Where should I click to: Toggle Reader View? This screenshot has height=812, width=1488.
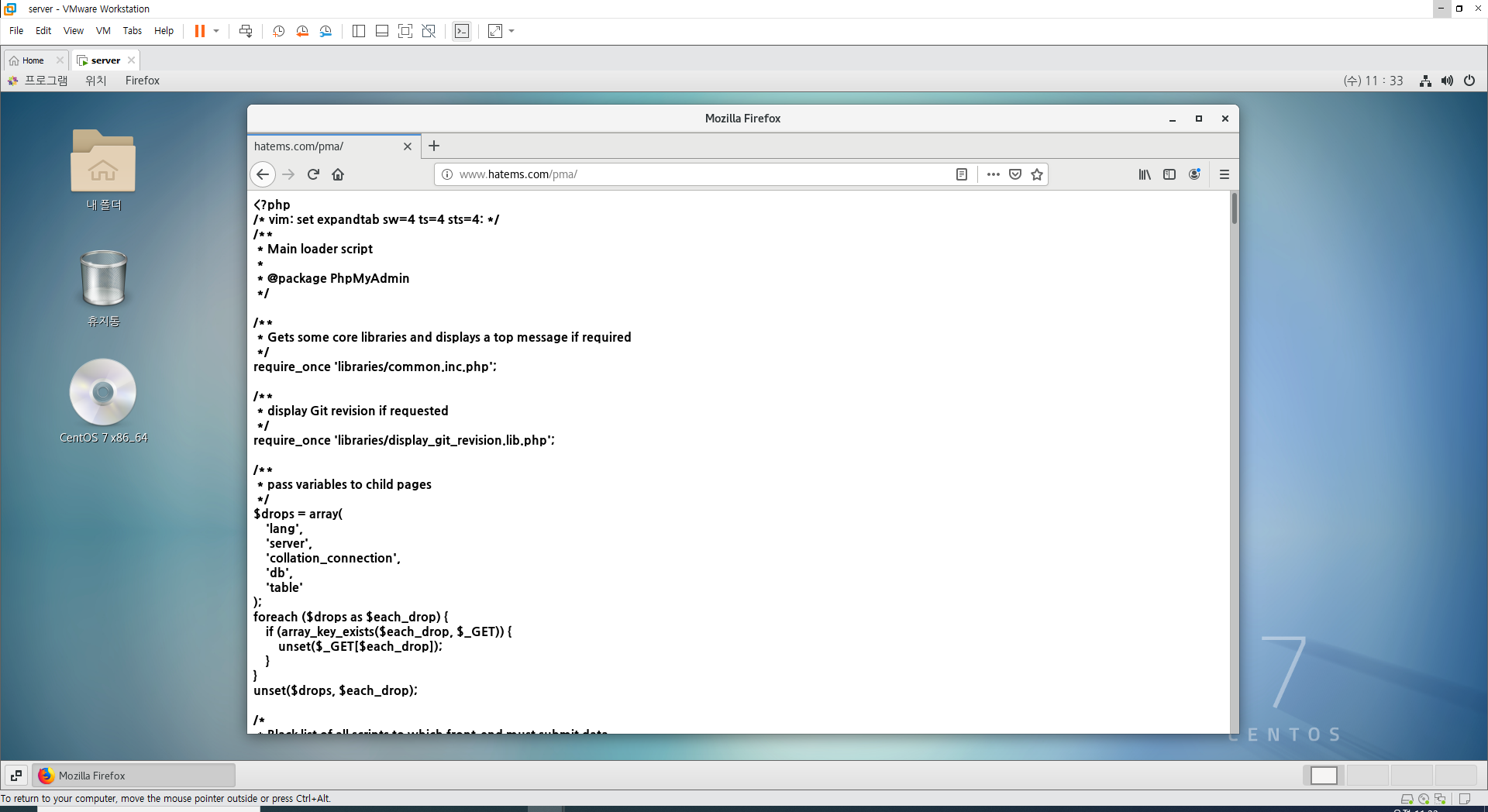pos(962,174)
